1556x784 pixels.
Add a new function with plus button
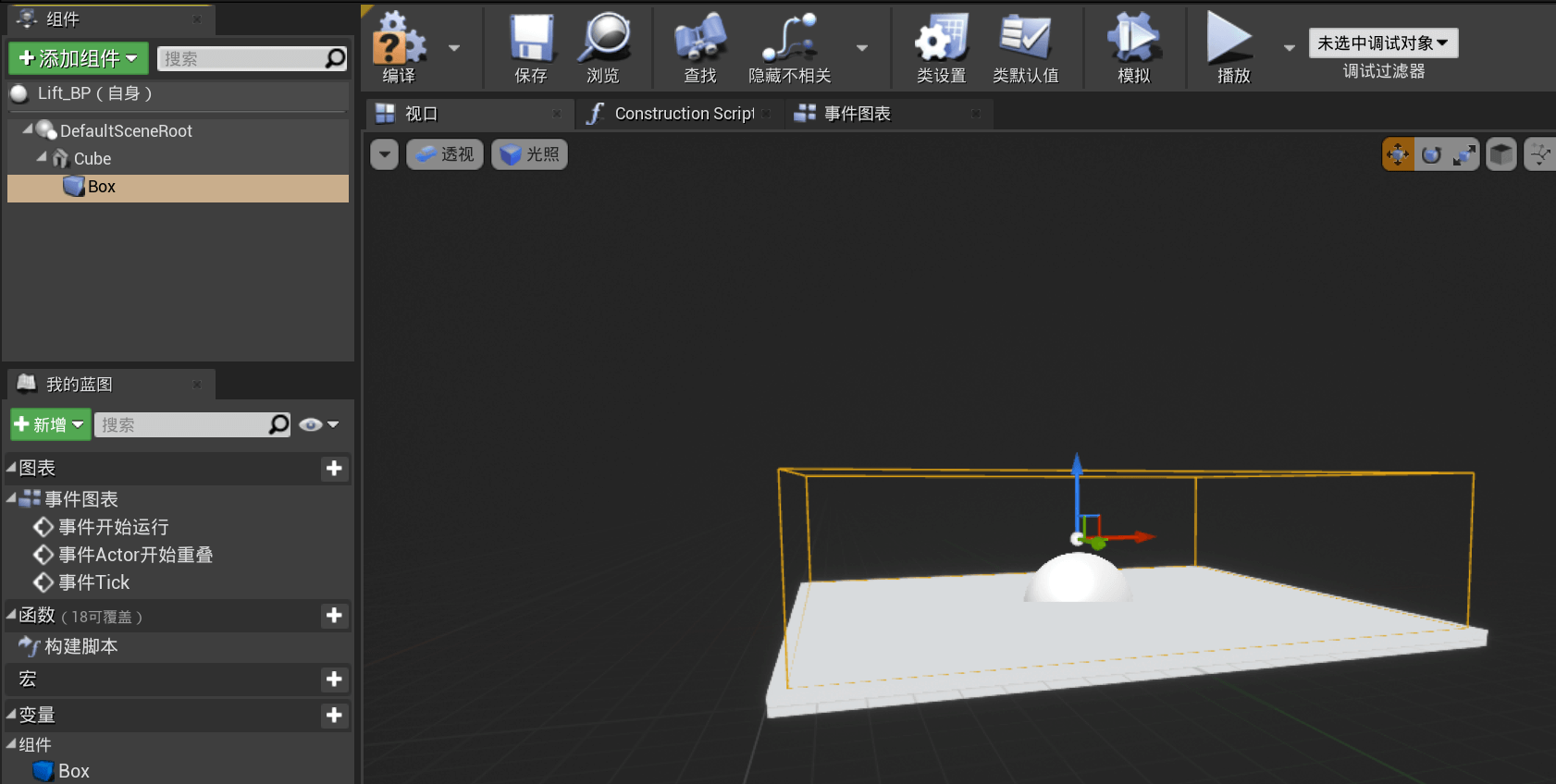pyautogui.click(x=334, y=616)
